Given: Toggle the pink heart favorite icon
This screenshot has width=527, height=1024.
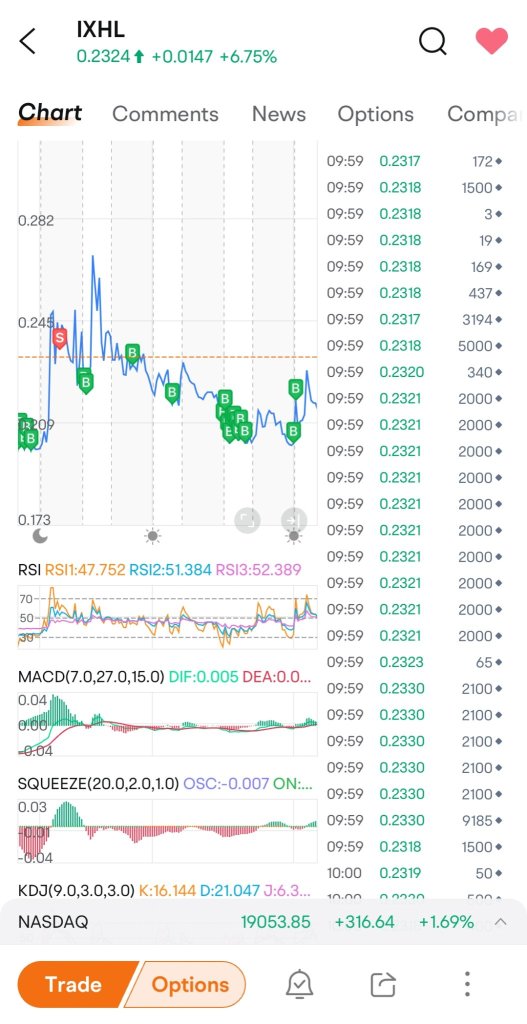Looking at the screenshot, I should coord(492,41).
